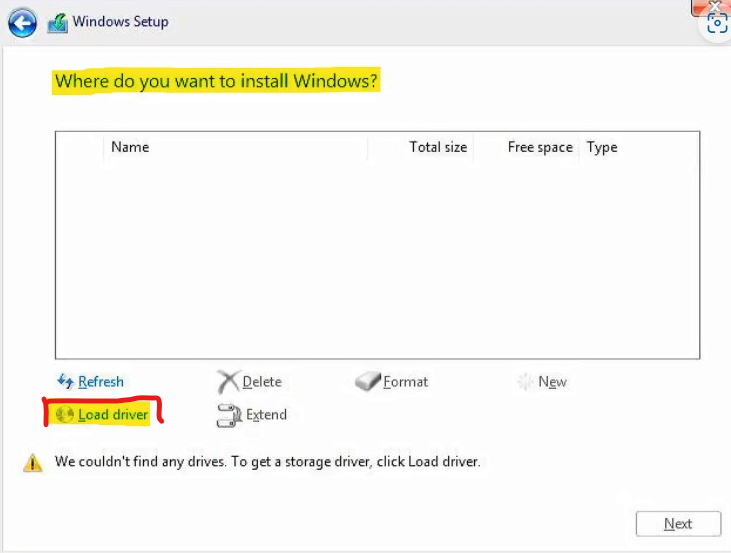Click the Next button
The height and width of the screenshot is (553, 731).
click(678, 524)
